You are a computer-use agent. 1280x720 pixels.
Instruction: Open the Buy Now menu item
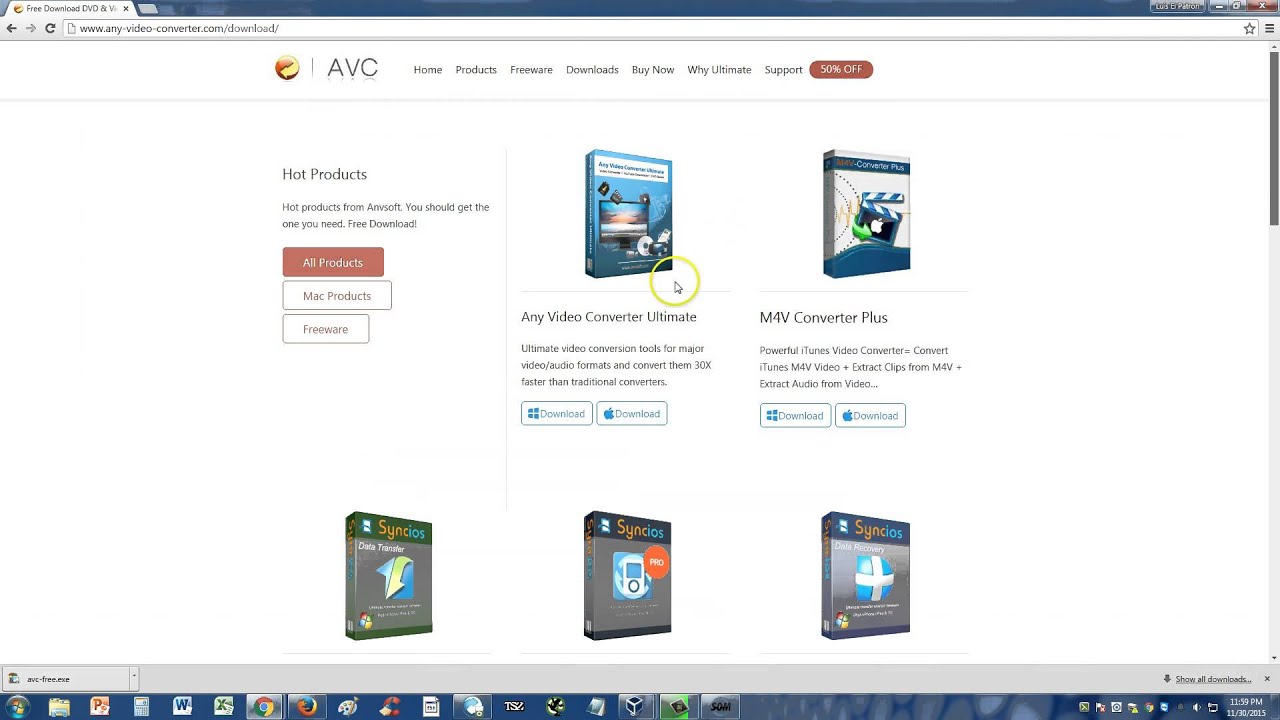[653, 70]
